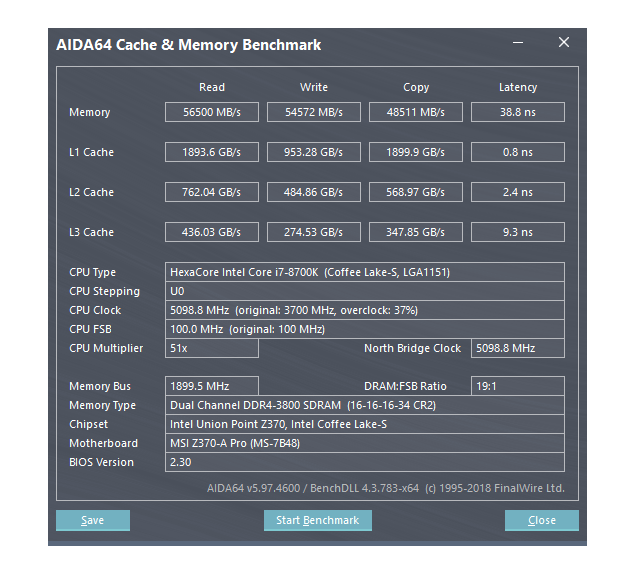The image size is (637, 588).
Task: Click the Memory Bus label
Action: coord(100,386)
